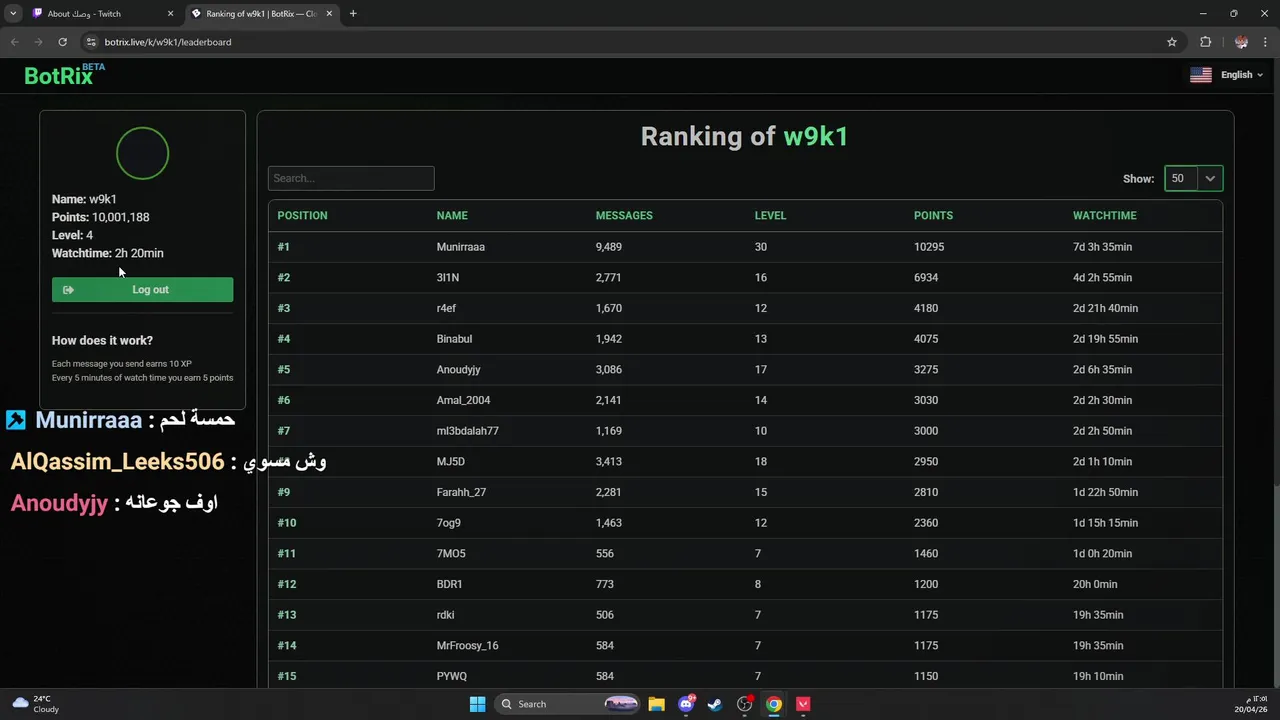Open the weather widget showing 24°C Cloudy
This screenshot has width=1280, height=720.
point(36,704)
